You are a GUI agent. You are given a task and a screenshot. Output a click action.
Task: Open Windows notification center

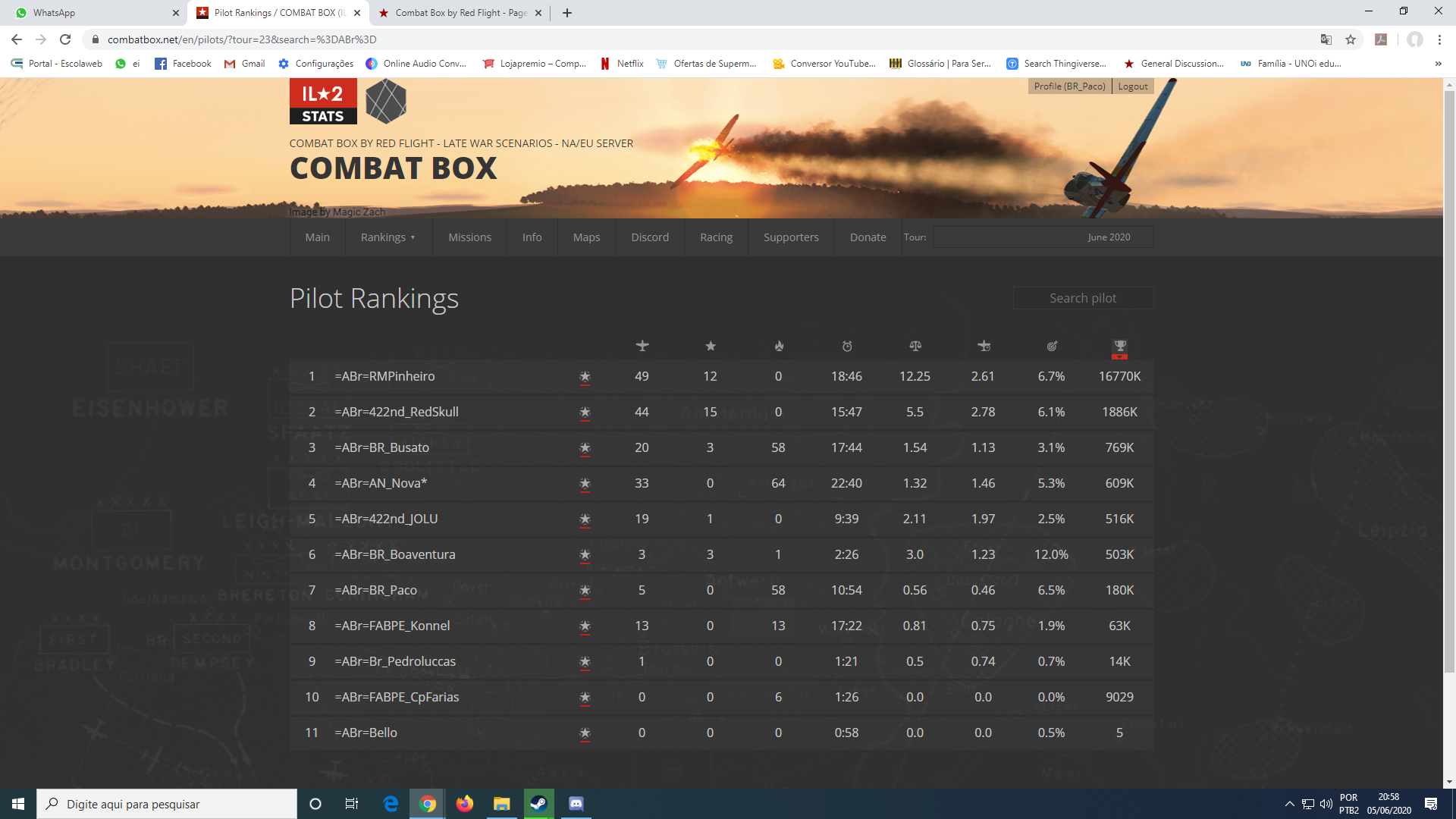click(1431, 804)
